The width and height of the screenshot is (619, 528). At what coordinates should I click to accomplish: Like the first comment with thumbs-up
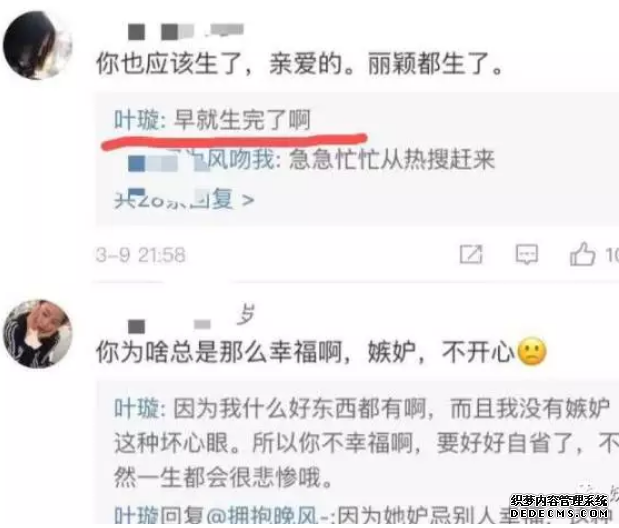pos(582,254)
